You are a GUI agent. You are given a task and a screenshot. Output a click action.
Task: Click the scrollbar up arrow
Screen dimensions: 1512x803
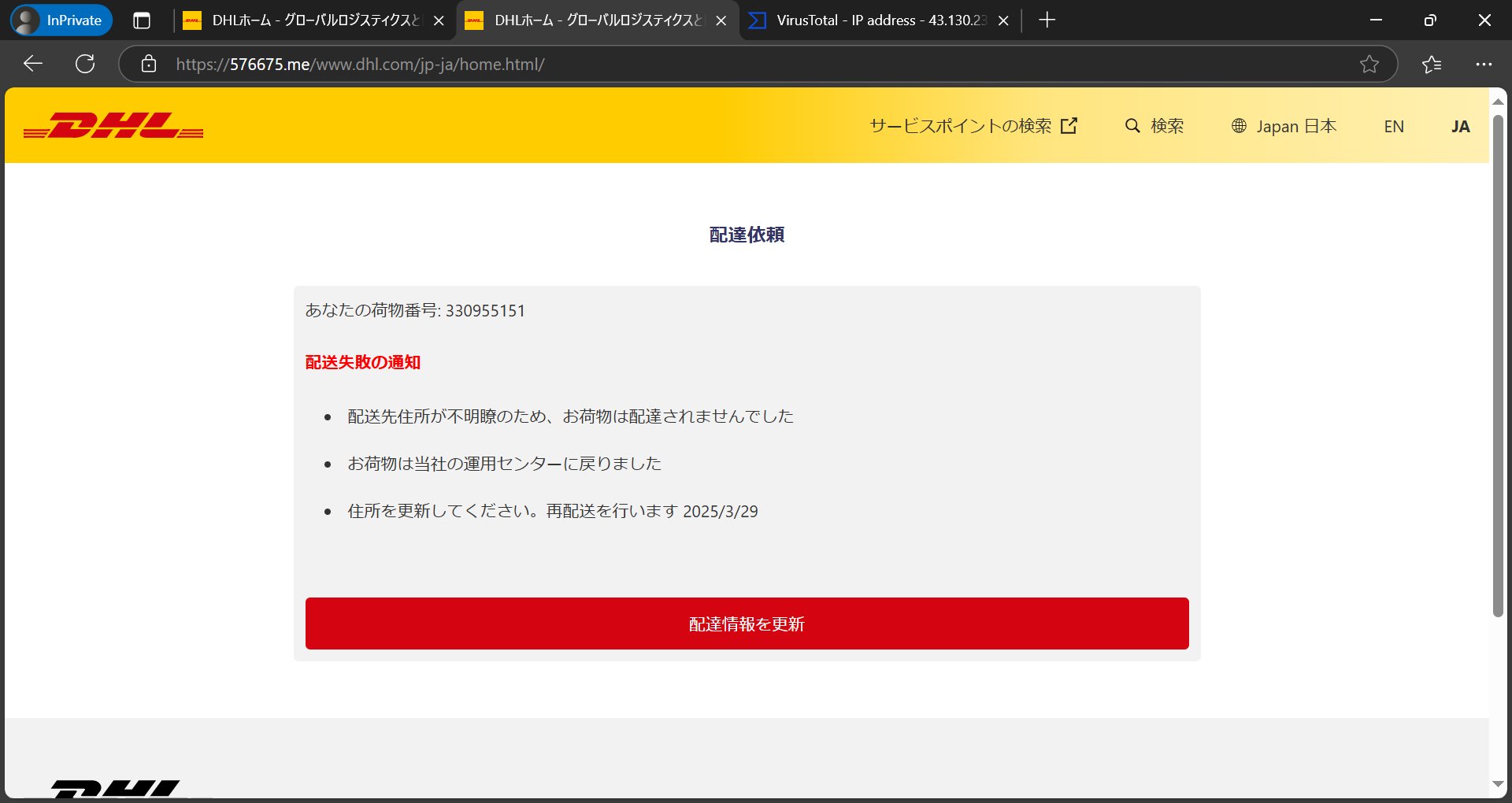point(1498,102)
